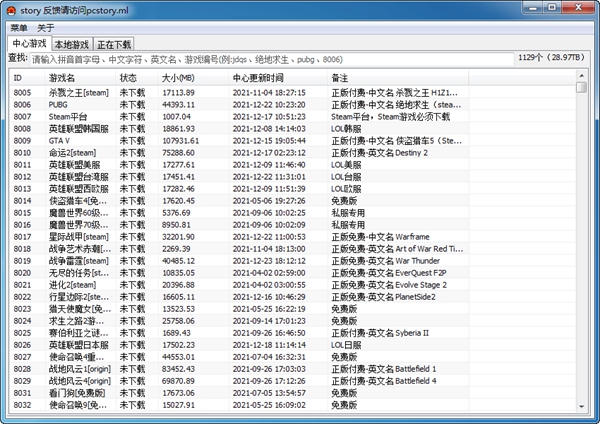Click the Art of War Red Ti... note
Screen dimensions: 600x424
coord(397,249)
